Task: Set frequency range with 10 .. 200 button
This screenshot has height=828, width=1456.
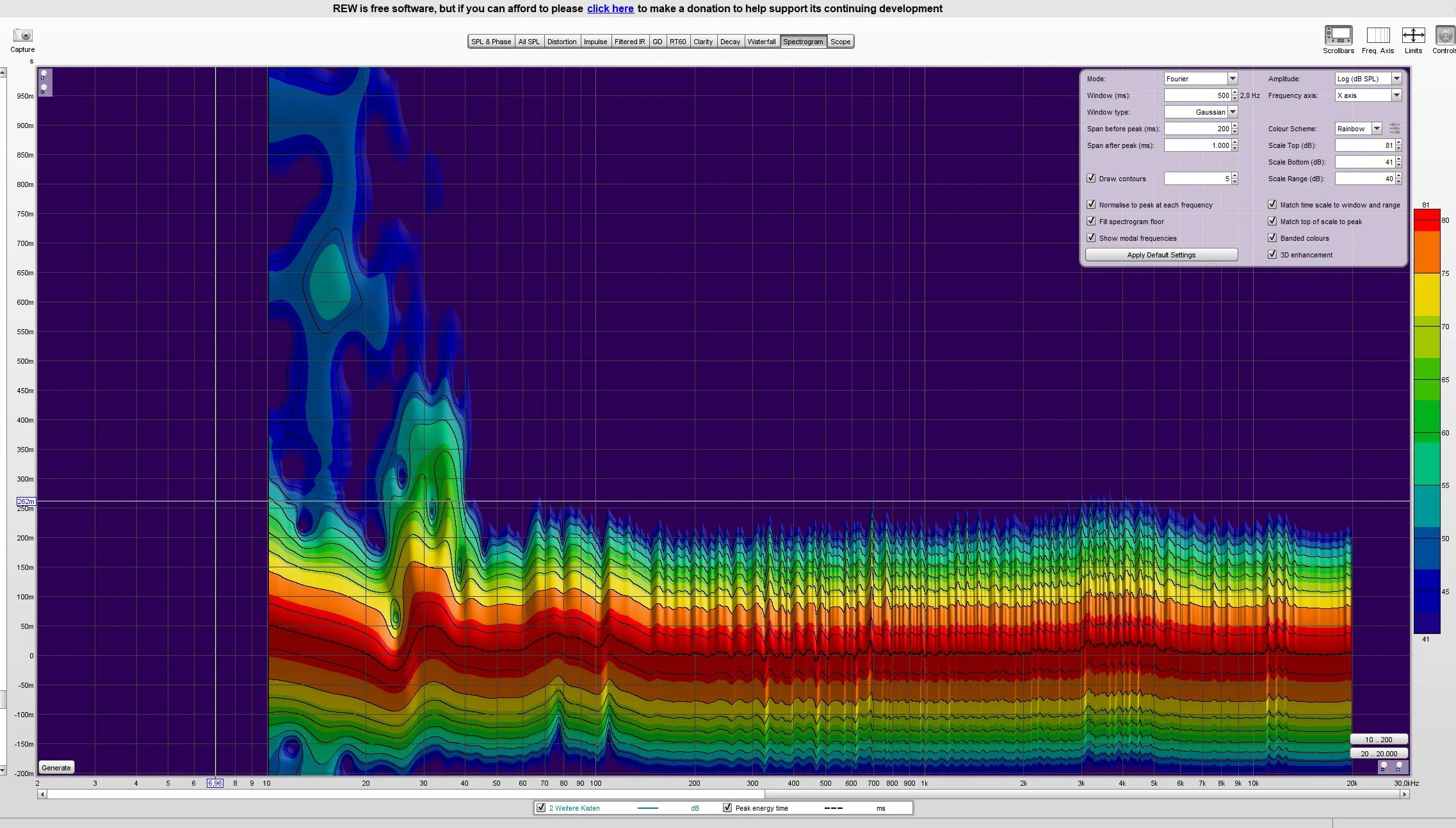Action: pyautogui.click(x=1379, y=739)
